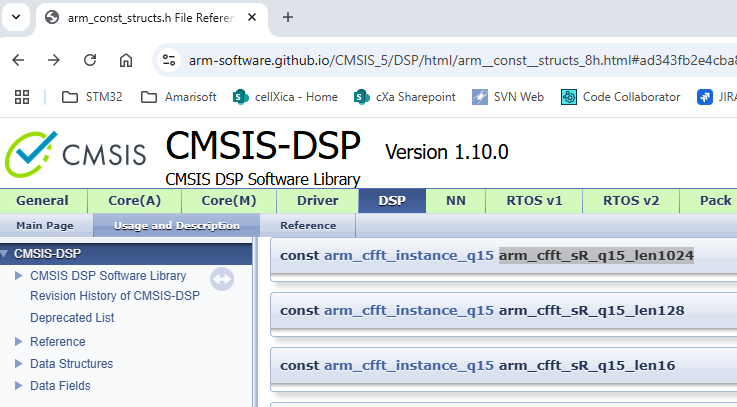This screenshot has width=737, height=407.
Task: Open Code Collaborator bookmark
Action: click(x=620, y=97)
